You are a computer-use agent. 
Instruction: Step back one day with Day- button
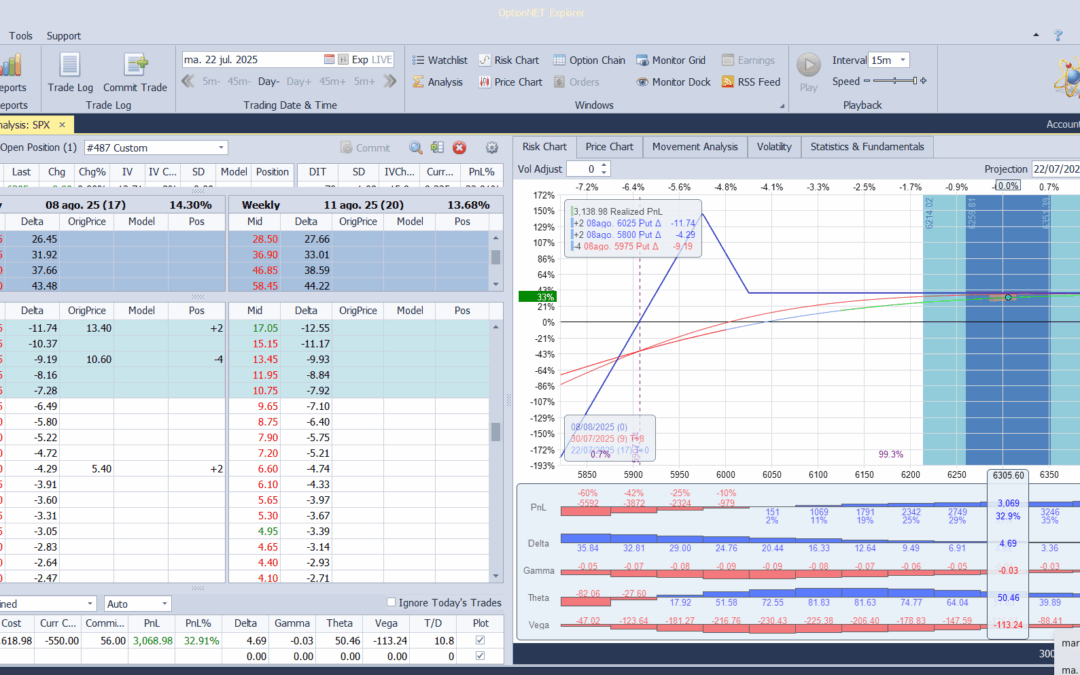268,82
